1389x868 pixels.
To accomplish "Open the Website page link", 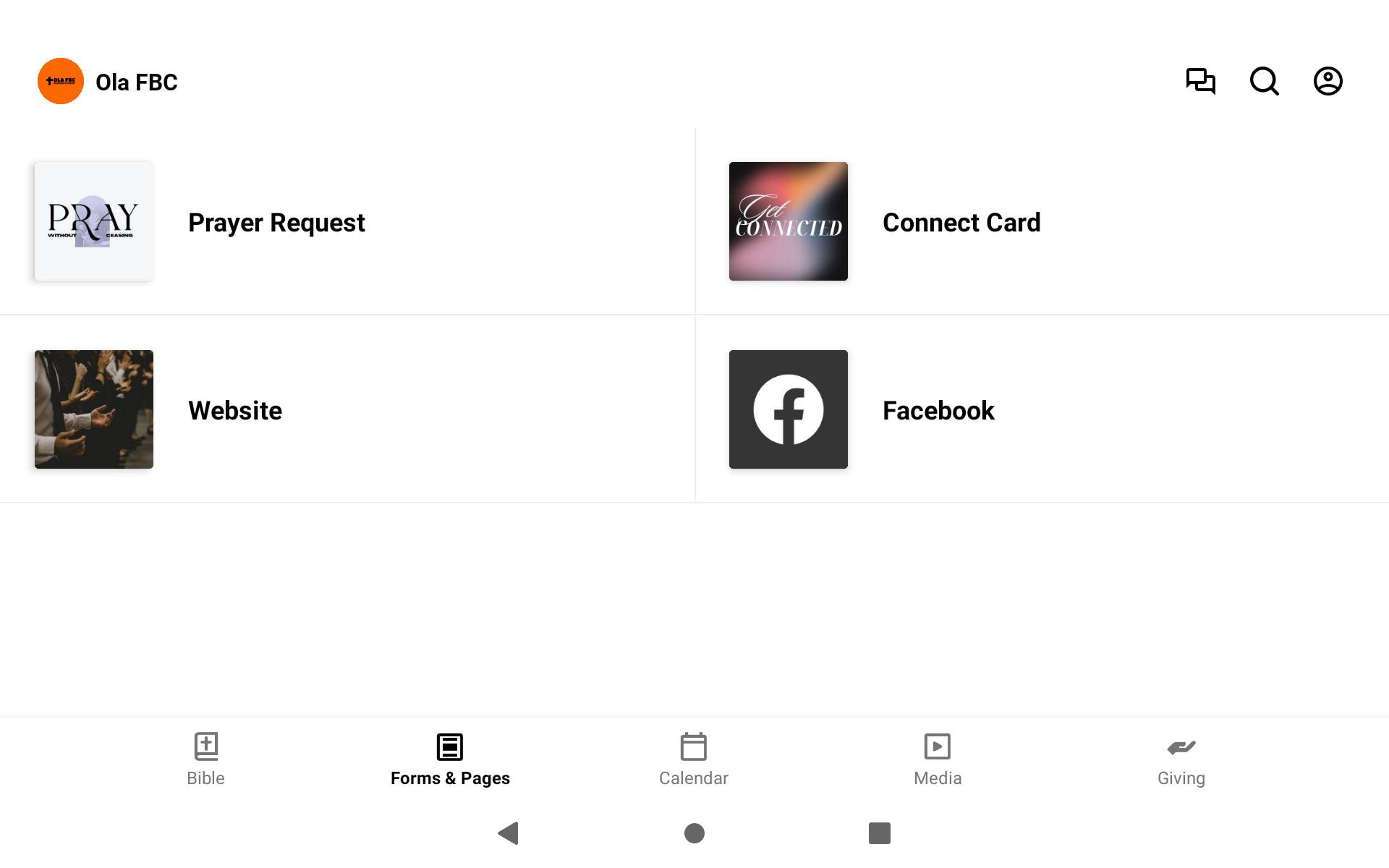I will click(x=235, y=411).
